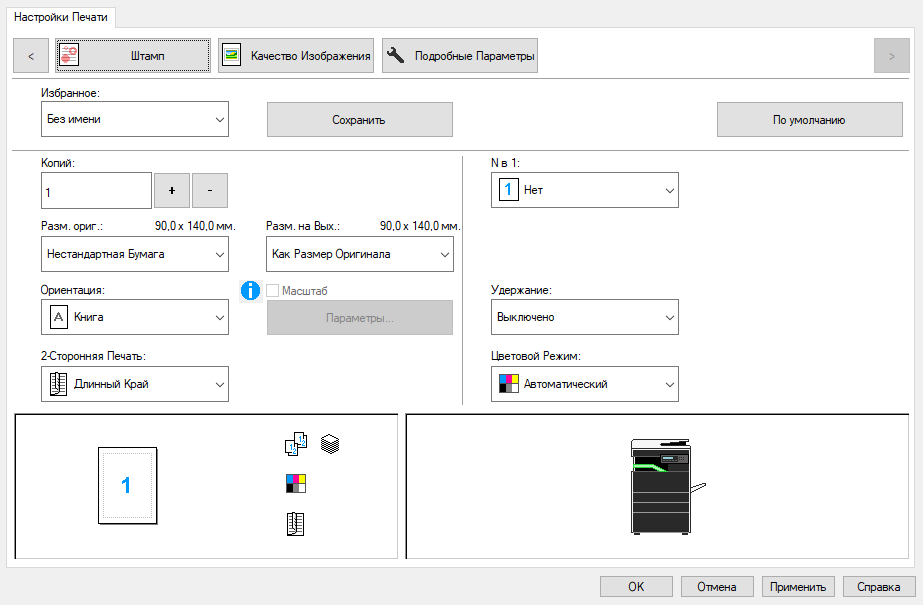Screen dimensions: 923x605
Task: Decrease copies with minus button
Action: coord(210,191)
